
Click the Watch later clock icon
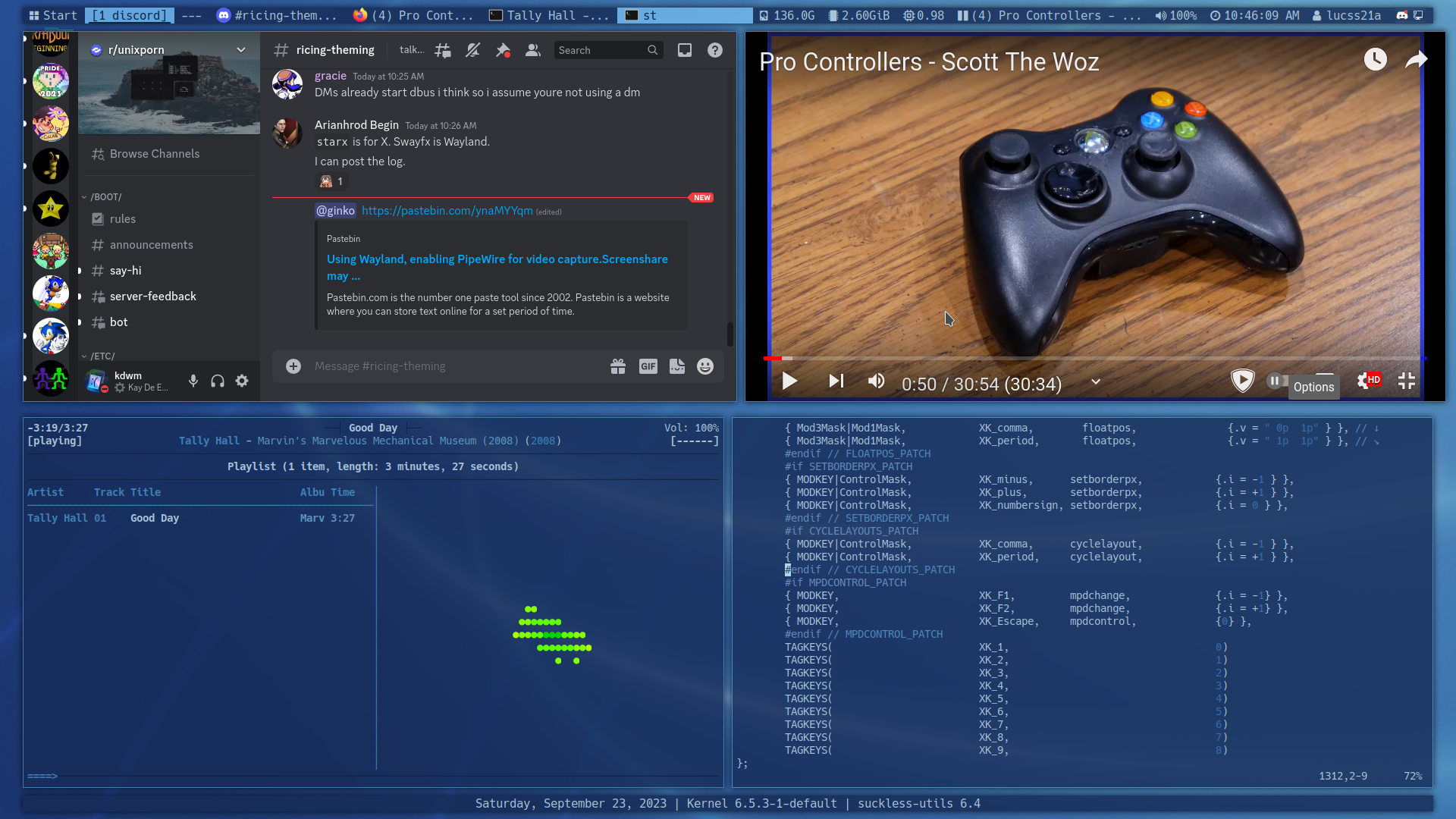(x=1376, y=59)
